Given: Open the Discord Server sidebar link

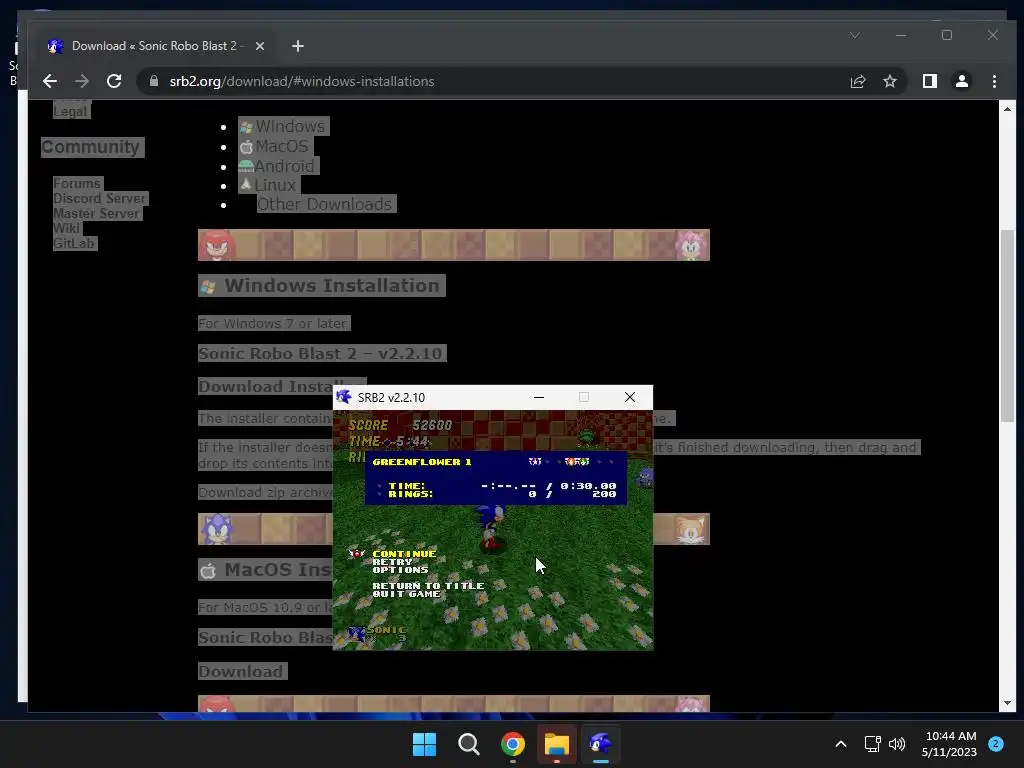Looking at the screenshot, I should point(99,198).
